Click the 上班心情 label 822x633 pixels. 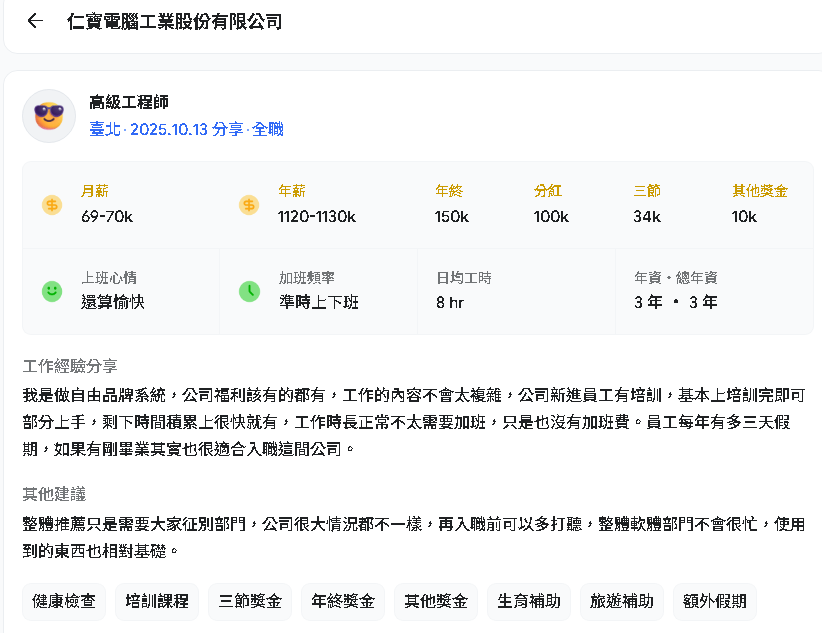pyautogui.click(x=109, y=277)
